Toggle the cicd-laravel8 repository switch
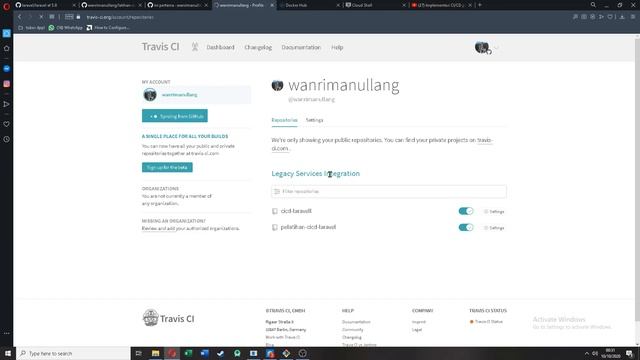Screen dimensions: 640x360 (x=466, y=211)
